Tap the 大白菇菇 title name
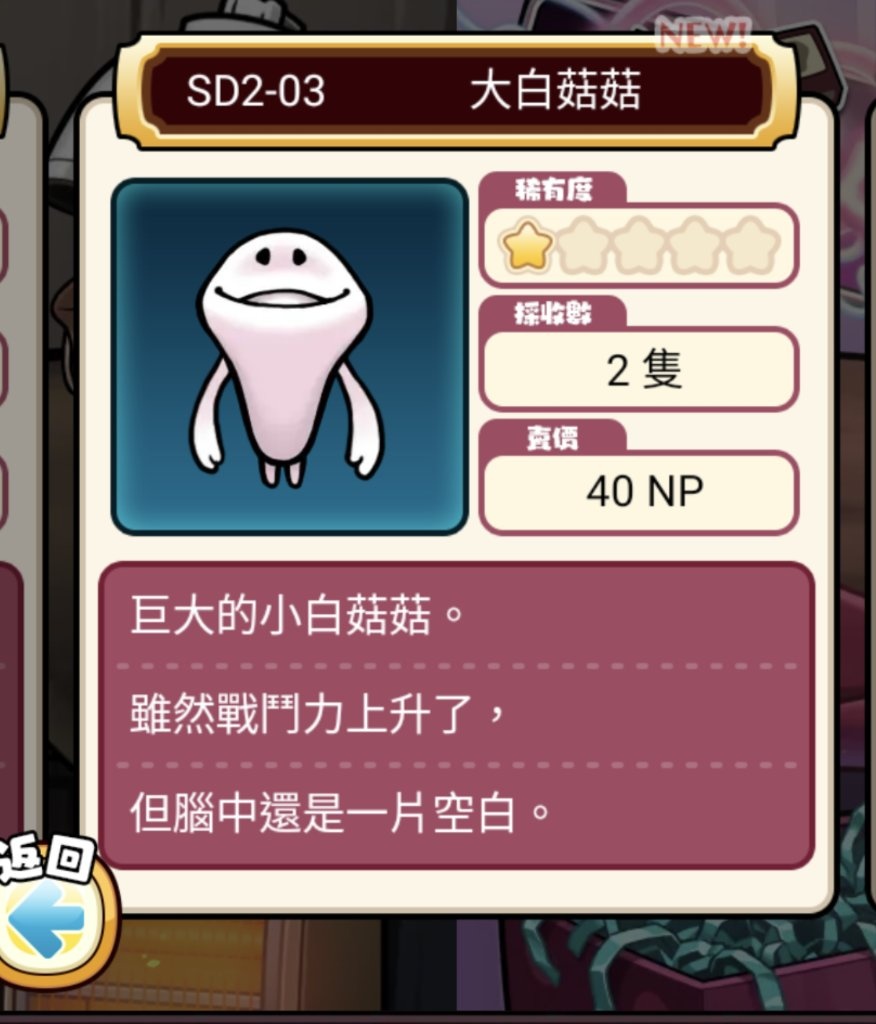876x1024 pixels. (556, 91)
